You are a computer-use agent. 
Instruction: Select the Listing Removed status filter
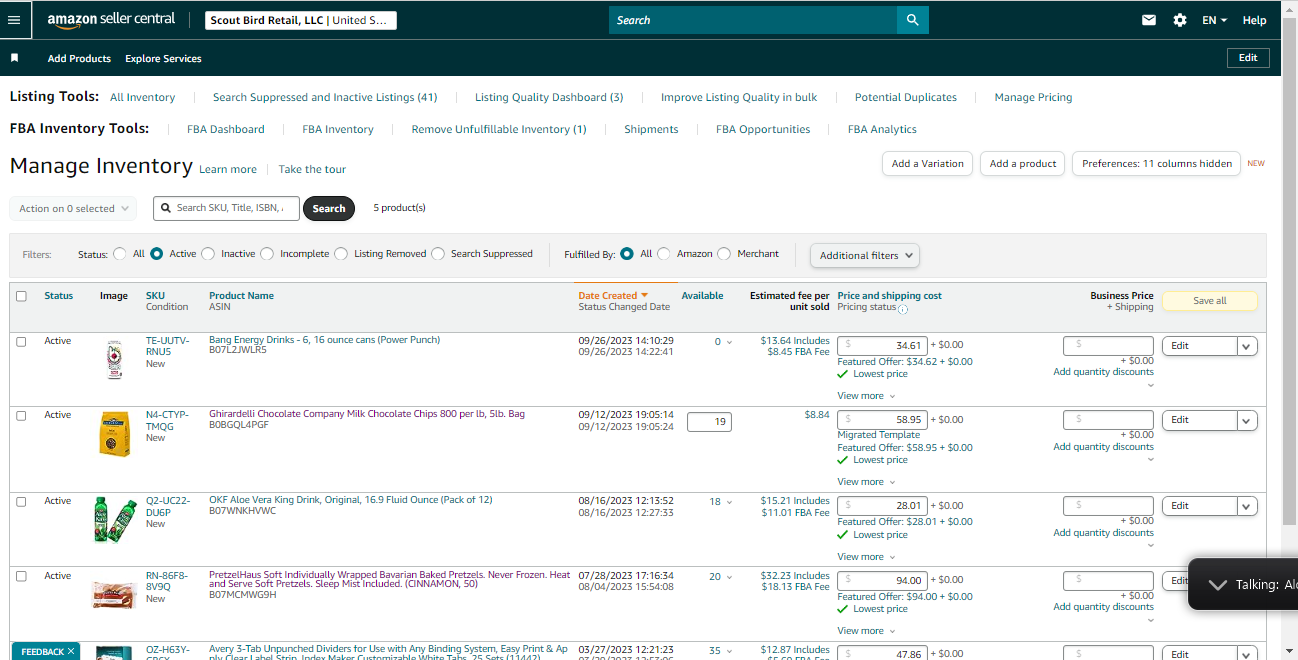click(341, 254)
